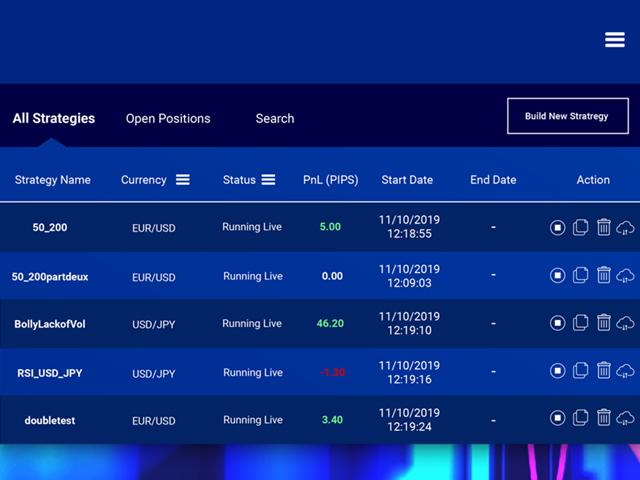The image size is (640, 480).
Task: Stop the doubletest strategy
Action: tap(558, 419)
